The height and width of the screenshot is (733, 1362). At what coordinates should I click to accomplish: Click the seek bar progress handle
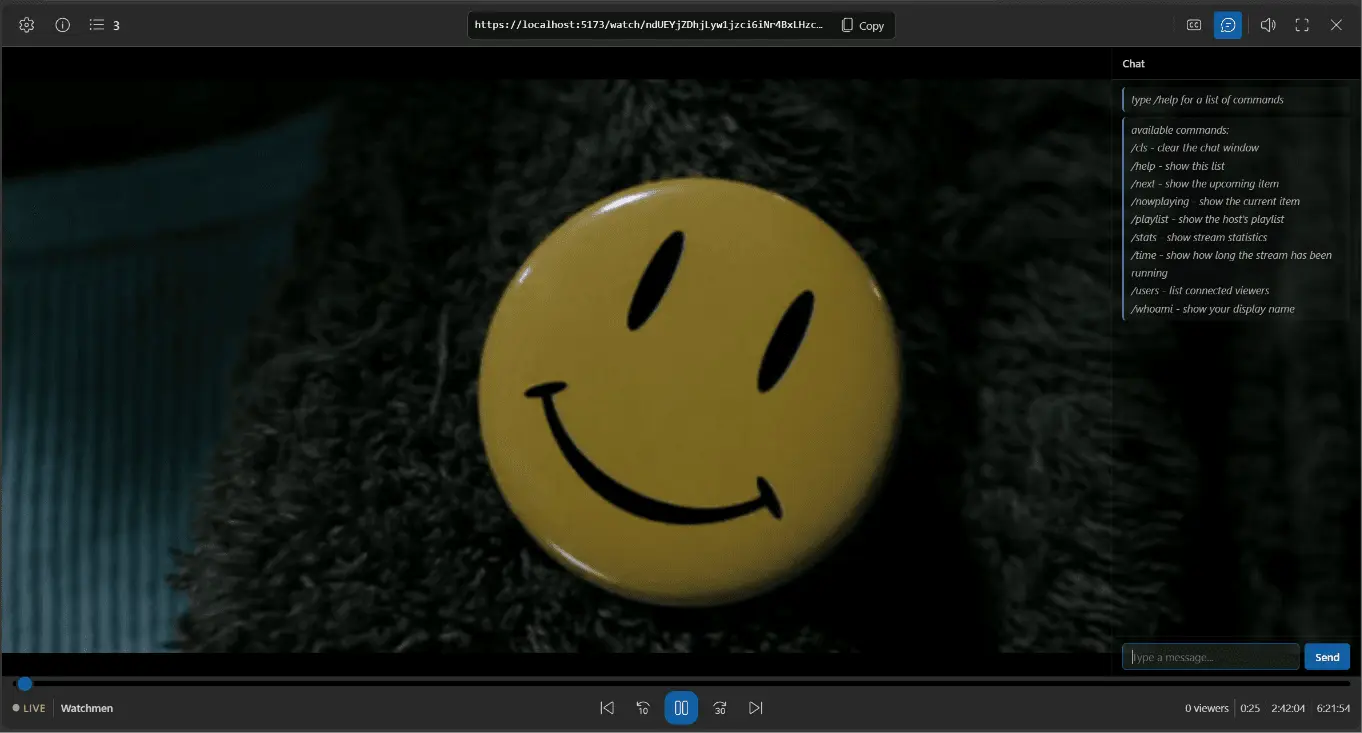25,684
